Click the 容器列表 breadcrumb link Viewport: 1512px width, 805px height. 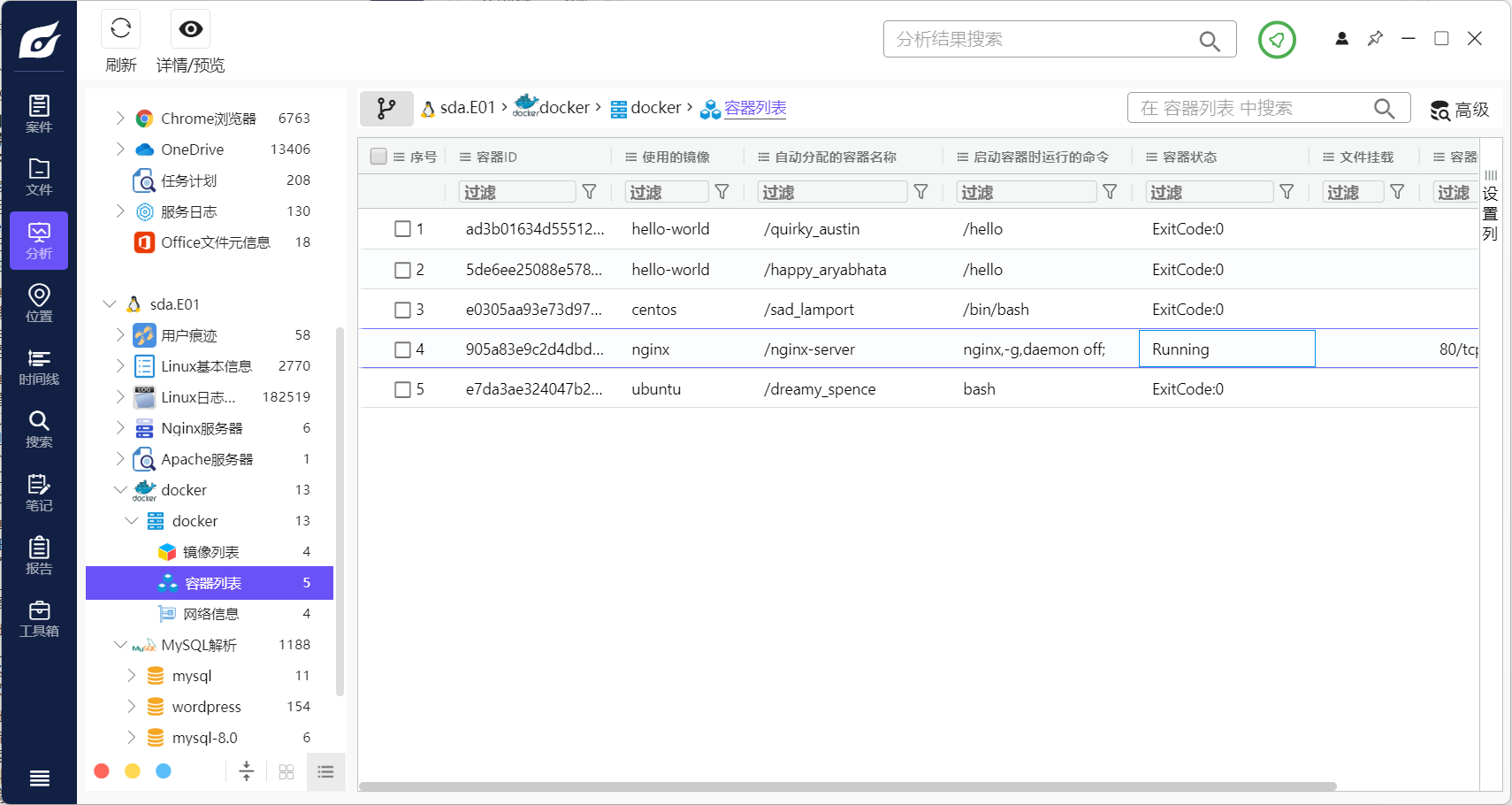[x=755, y=108]
